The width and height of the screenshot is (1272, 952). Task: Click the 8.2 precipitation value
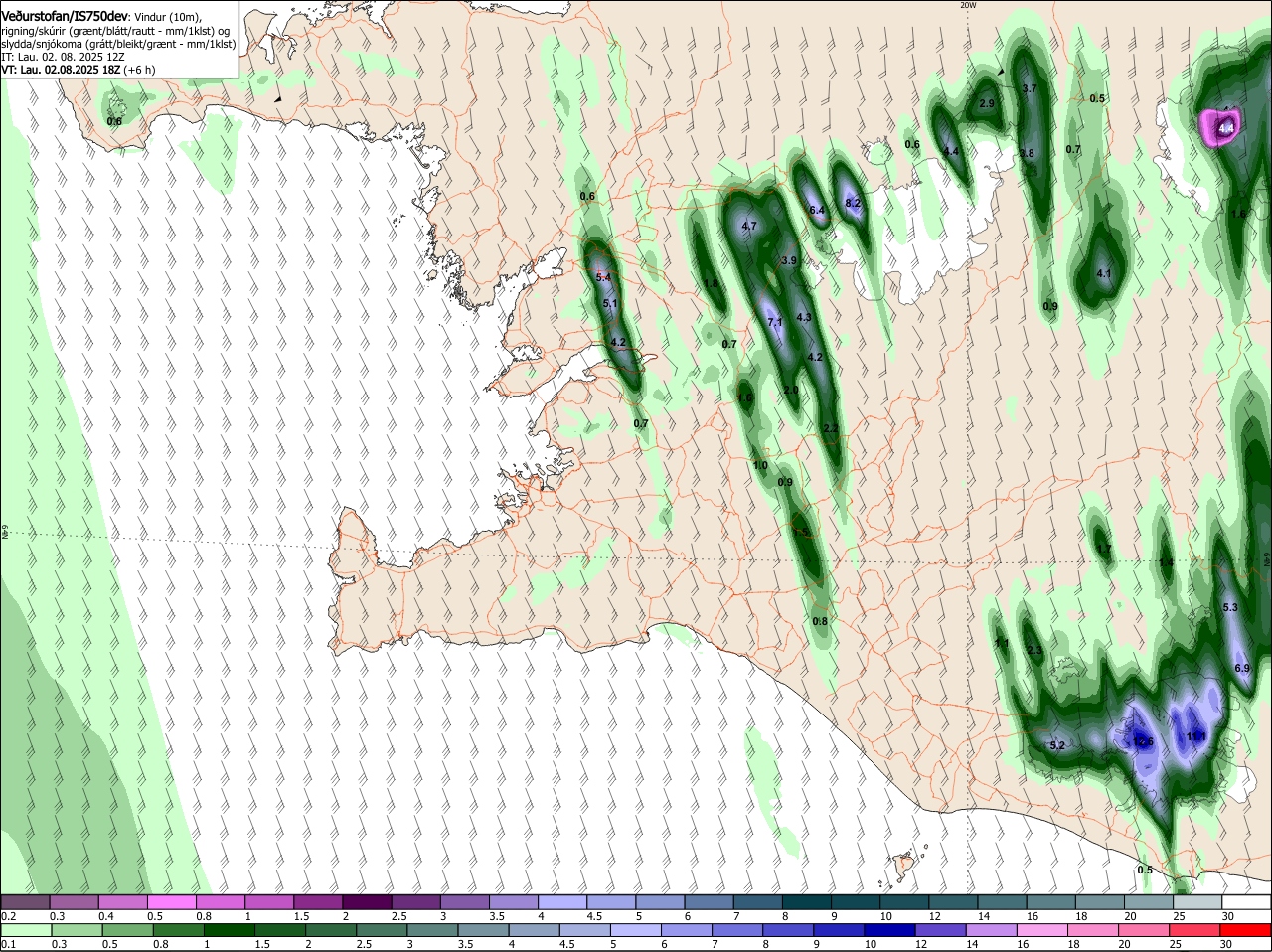852,203
